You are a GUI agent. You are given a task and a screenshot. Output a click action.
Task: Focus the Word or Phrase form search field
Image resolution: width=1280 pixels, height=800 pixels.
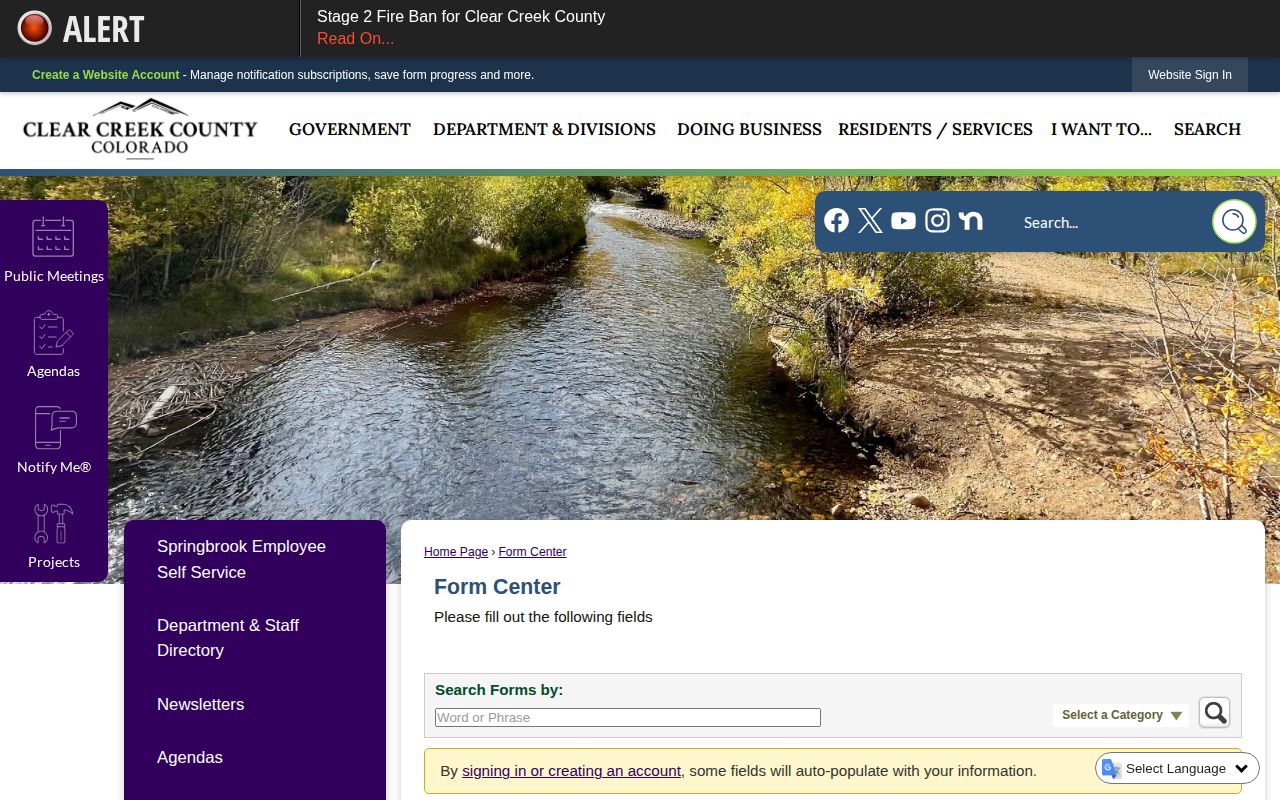pyautogui.click(x=628, y=717)
